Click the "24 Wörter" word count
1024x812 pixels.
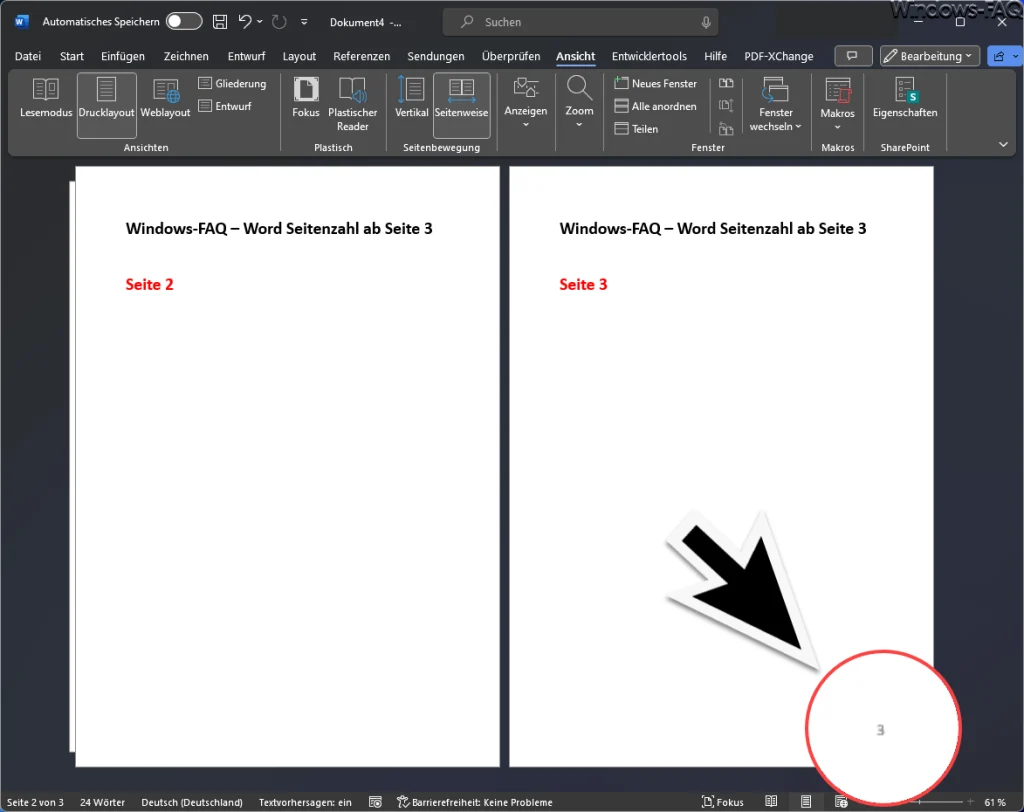coord(103,802)
